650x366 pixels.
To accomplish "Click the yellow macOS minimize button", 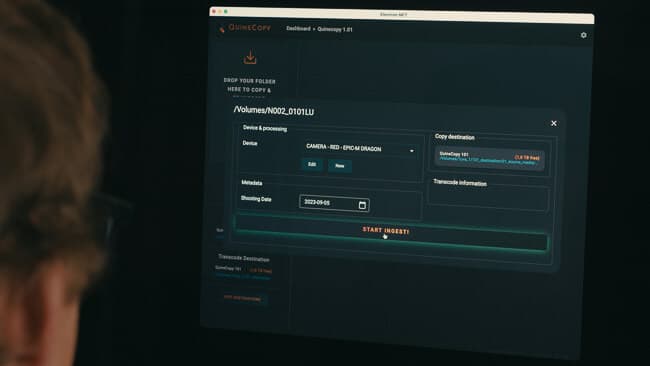I will pyautogui.click(x=220, y=11).
